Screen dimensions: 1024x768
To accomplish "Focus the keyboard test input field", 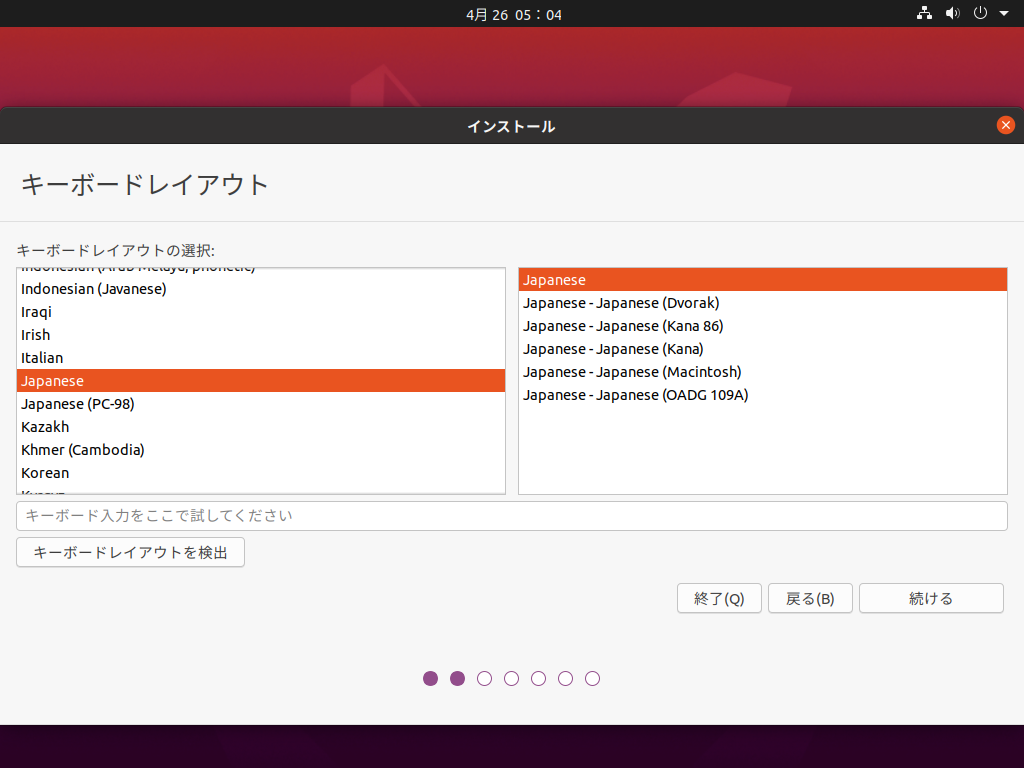I will coord(511,516).
